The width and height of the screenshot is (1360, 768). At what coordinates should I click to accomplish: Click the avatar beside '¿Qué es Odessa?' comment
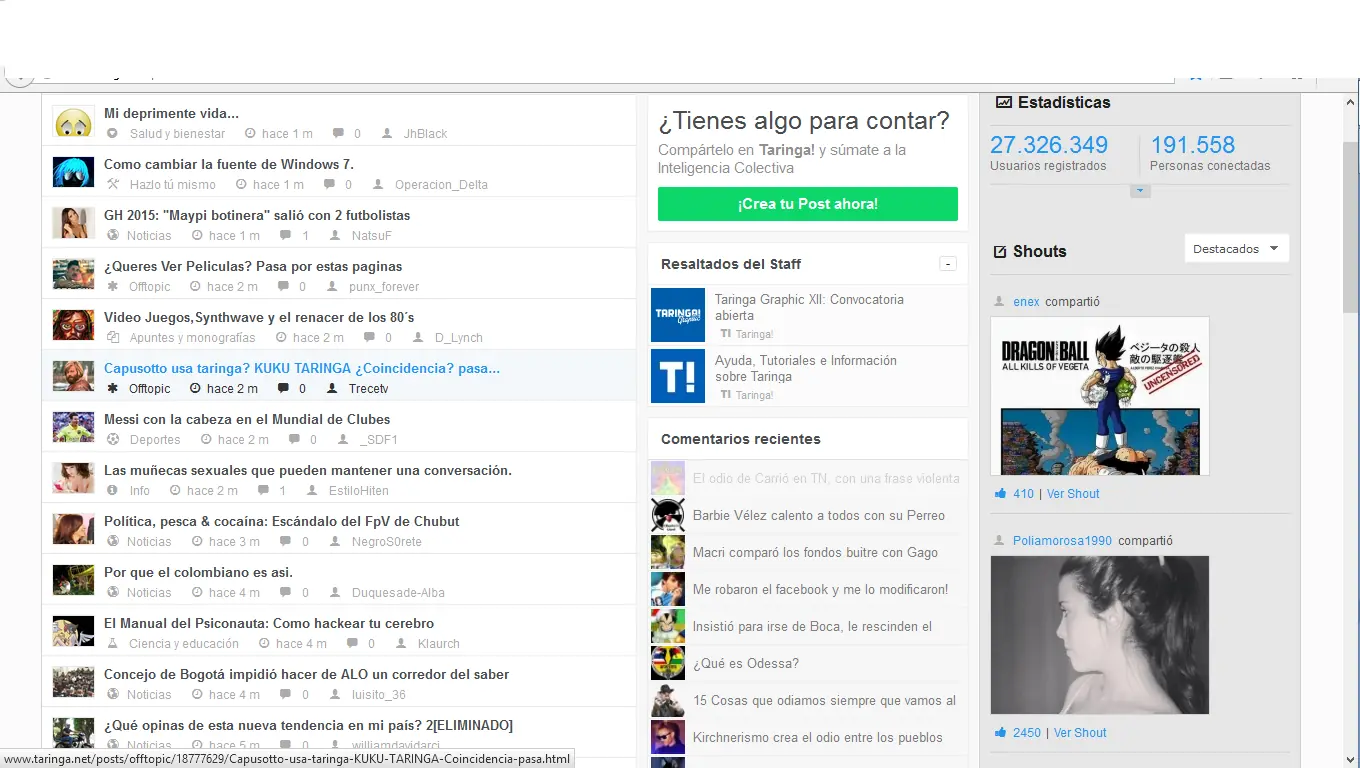[668, 663]
